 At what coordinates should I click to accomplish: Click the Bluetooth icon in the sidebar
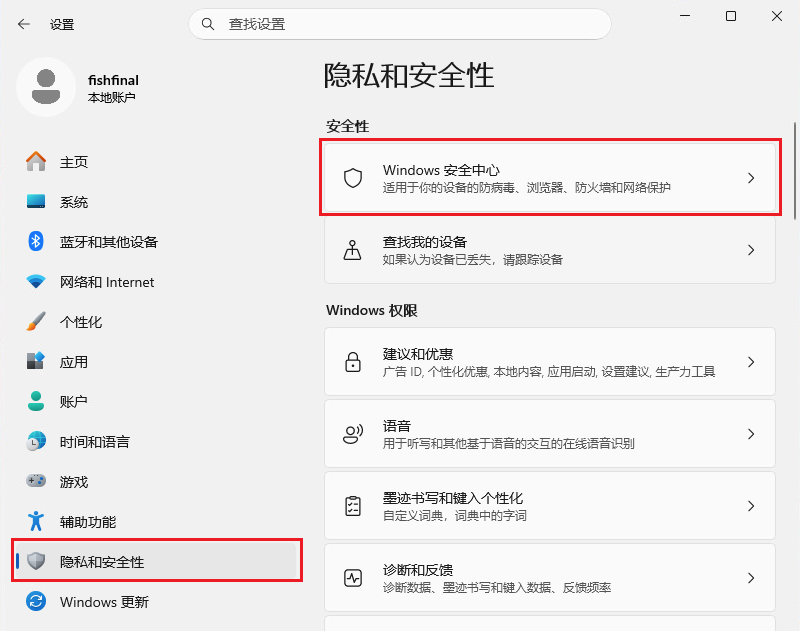36,241
